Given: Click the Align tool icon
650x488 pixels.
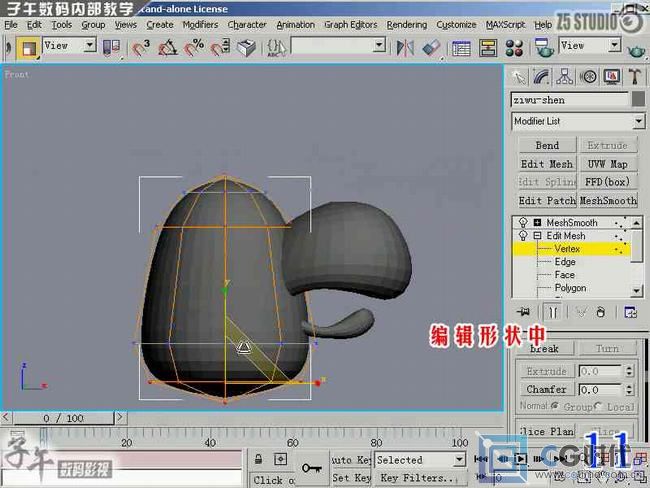Looking at the screenshot, I should tap(431, 47).
